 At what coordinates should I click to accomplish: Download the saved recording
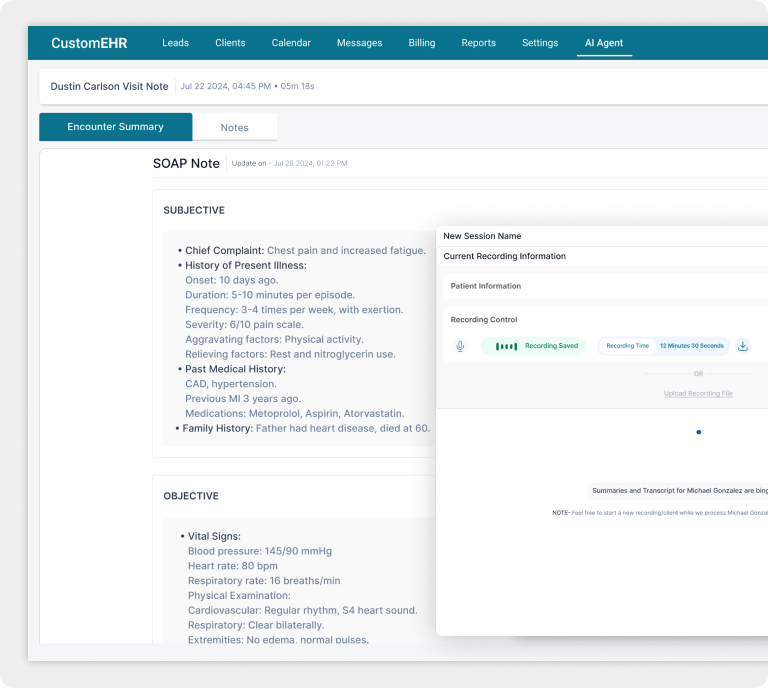tap(743, 346)
